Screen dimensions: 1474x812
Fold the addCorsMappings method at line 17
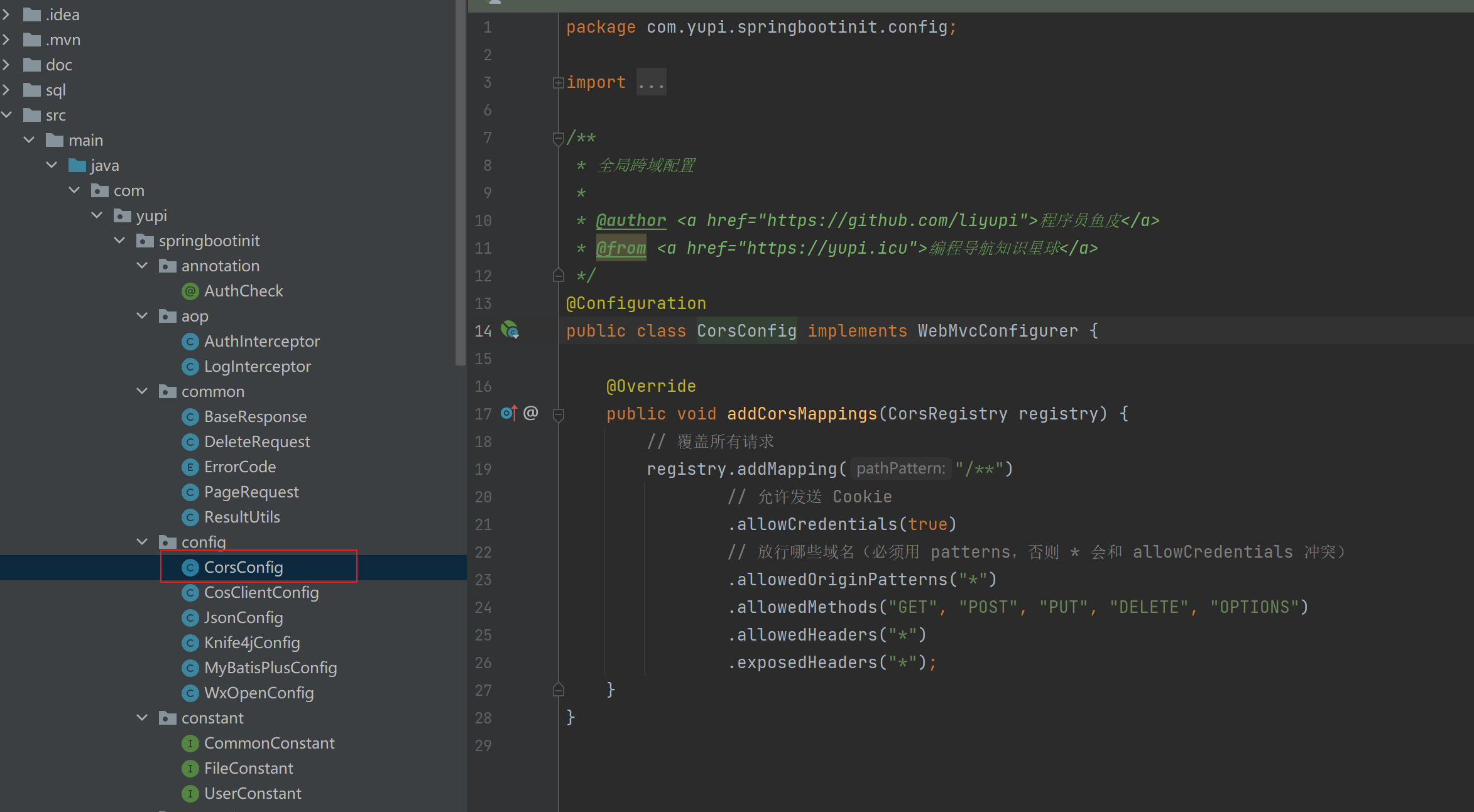click(558, 414)
